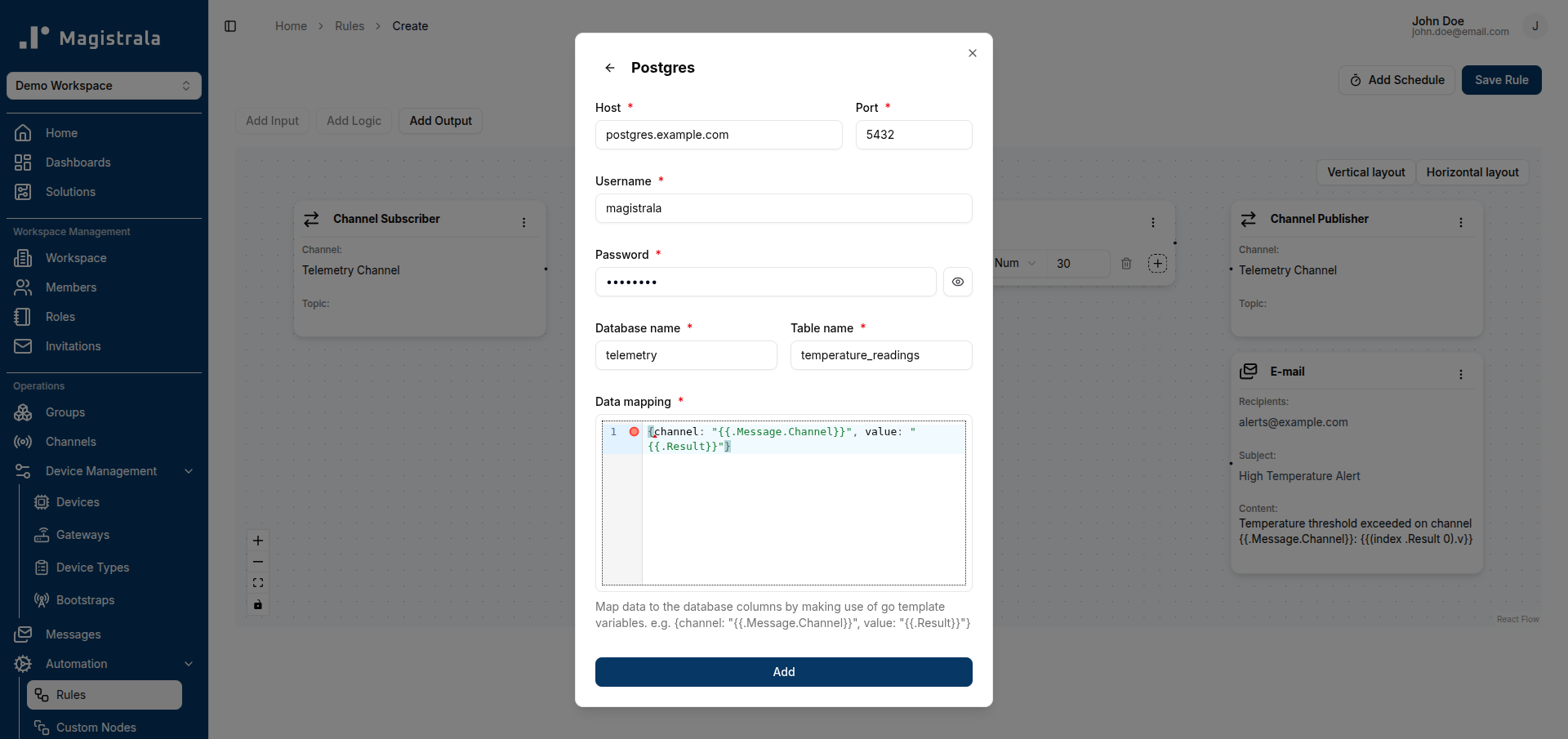Click the Password input field
Screen dimensions: 1568x739
766,282
